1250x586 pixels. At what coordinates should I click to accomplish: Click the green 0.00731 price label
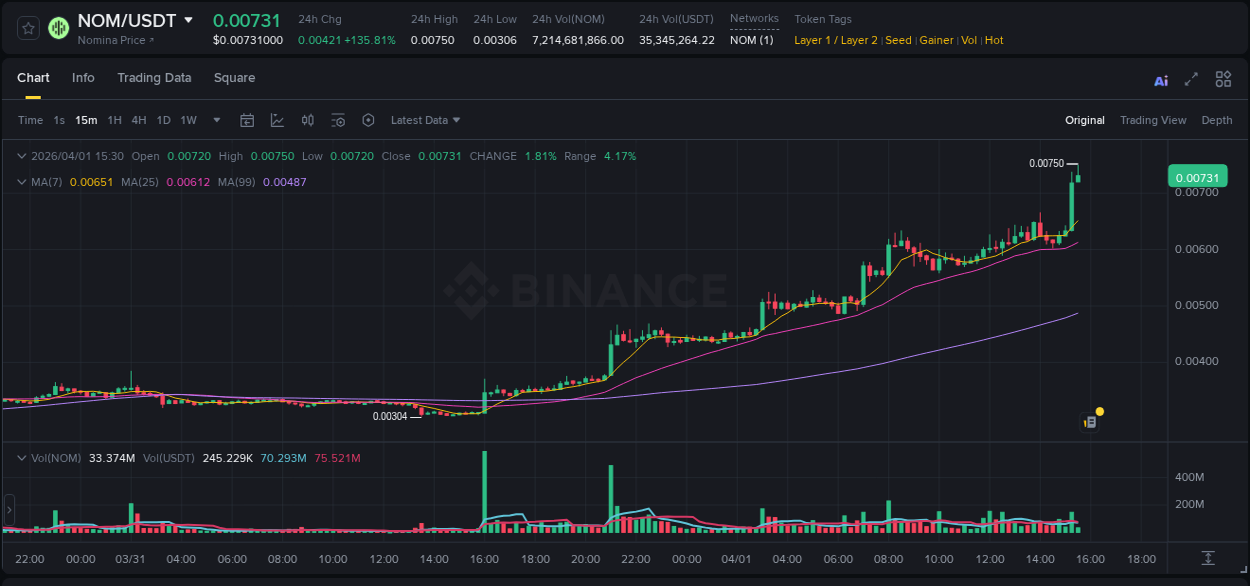coord(1199,174)
